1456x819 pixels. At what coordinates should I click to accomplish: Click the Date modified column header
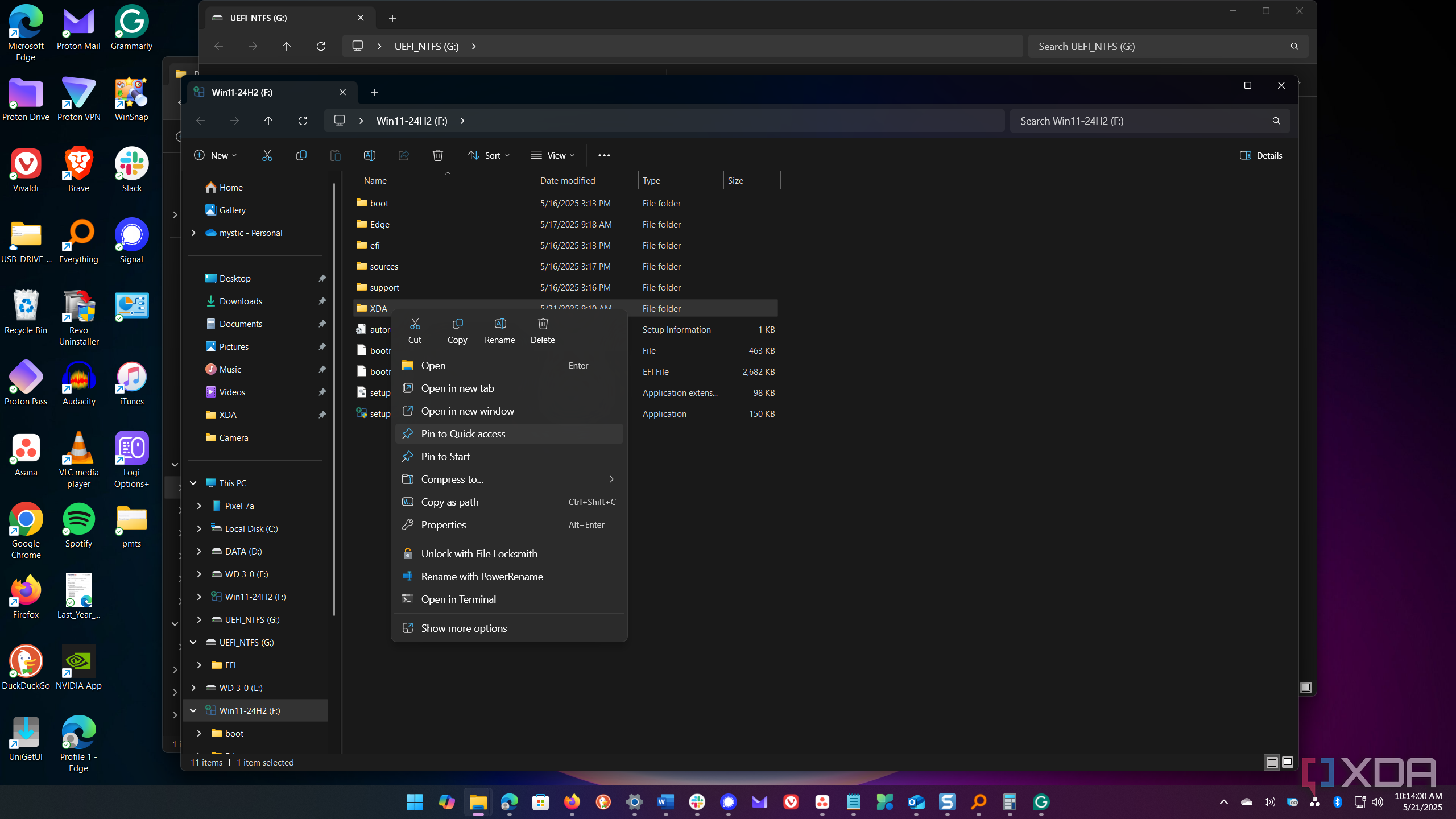point(587,180)
